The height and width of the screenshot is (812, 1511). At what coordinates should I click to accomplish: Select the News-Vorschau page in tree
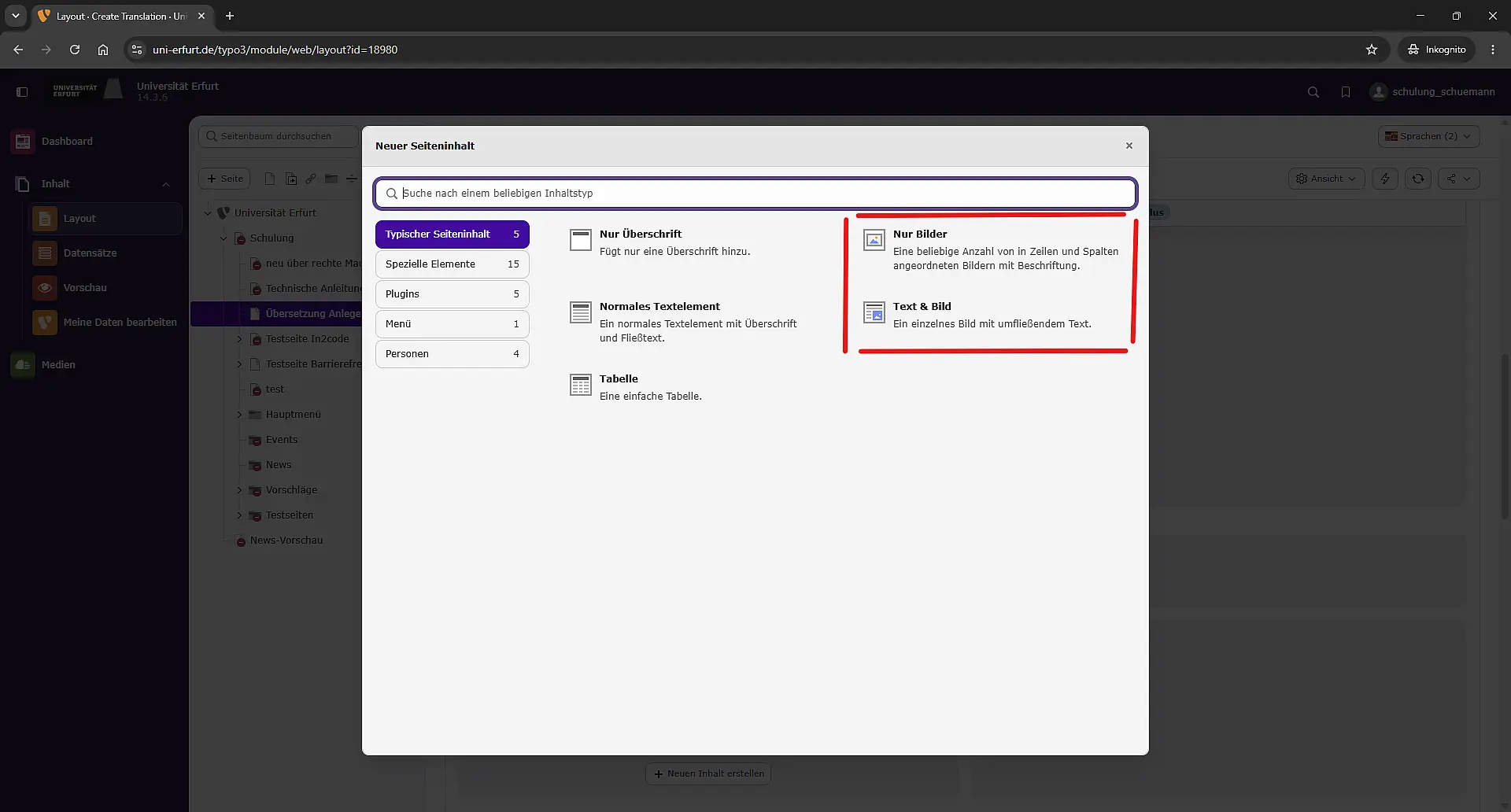pyautogui.click(x=286, y=541)
